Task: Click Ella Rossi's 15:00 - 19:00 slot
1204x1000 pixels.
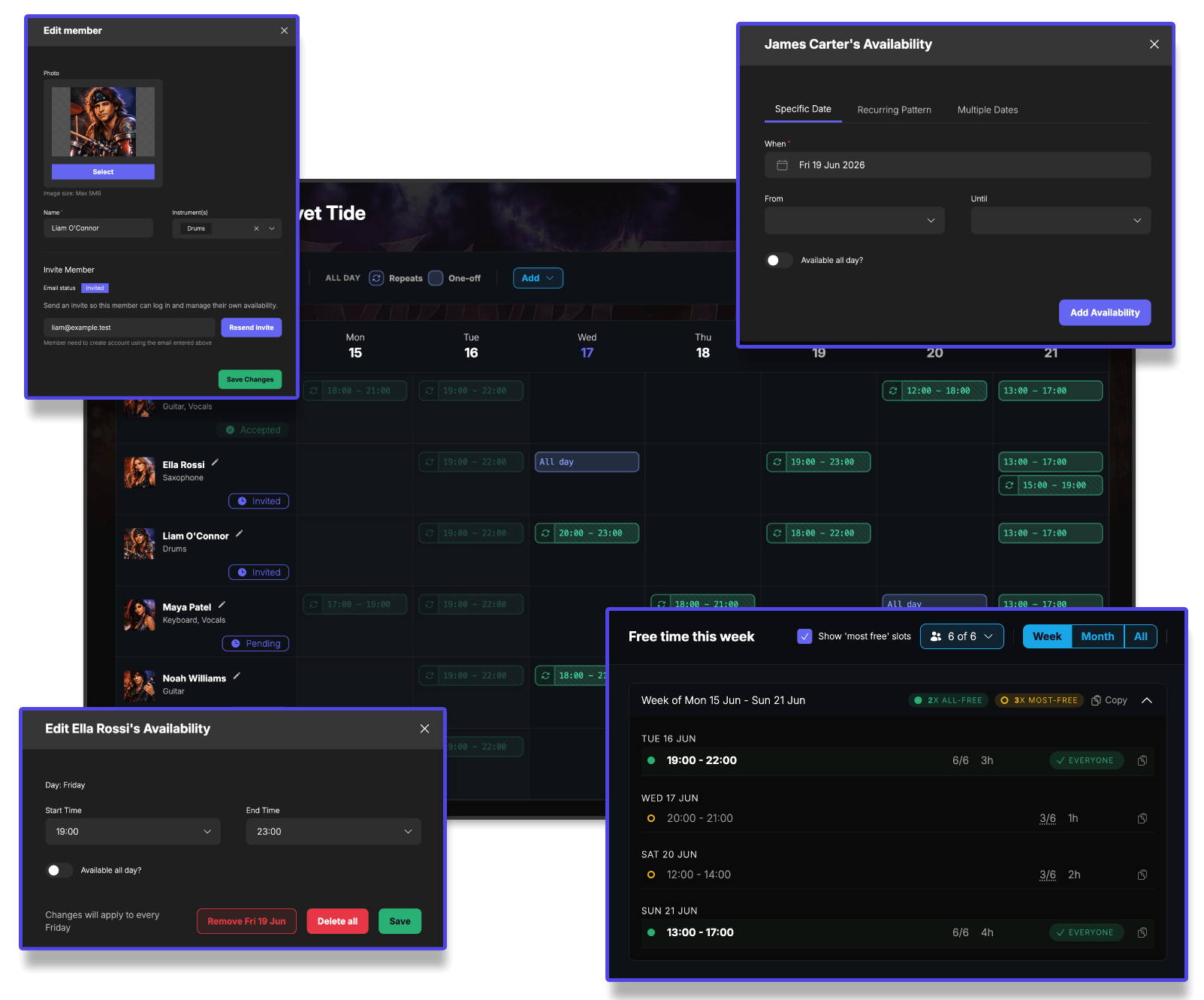Action: (1050, 485)
